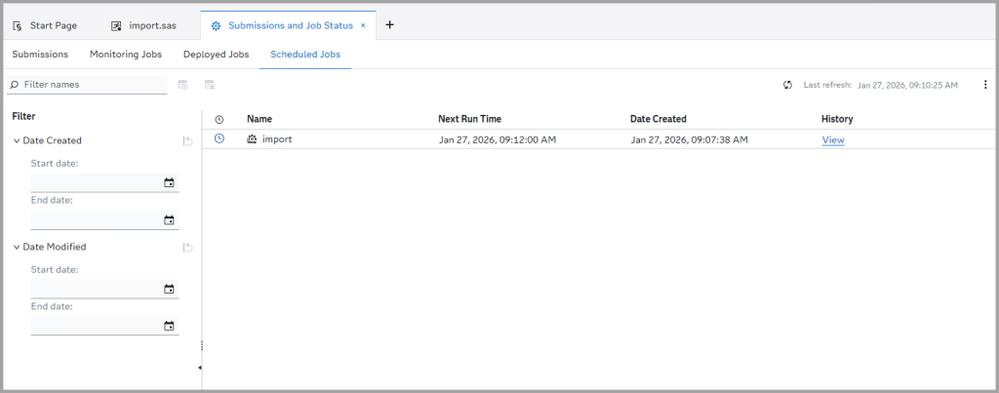Open the more options vertical dots menu
The height and width of the screenshot is (393, 999).
tap(985, 85)
